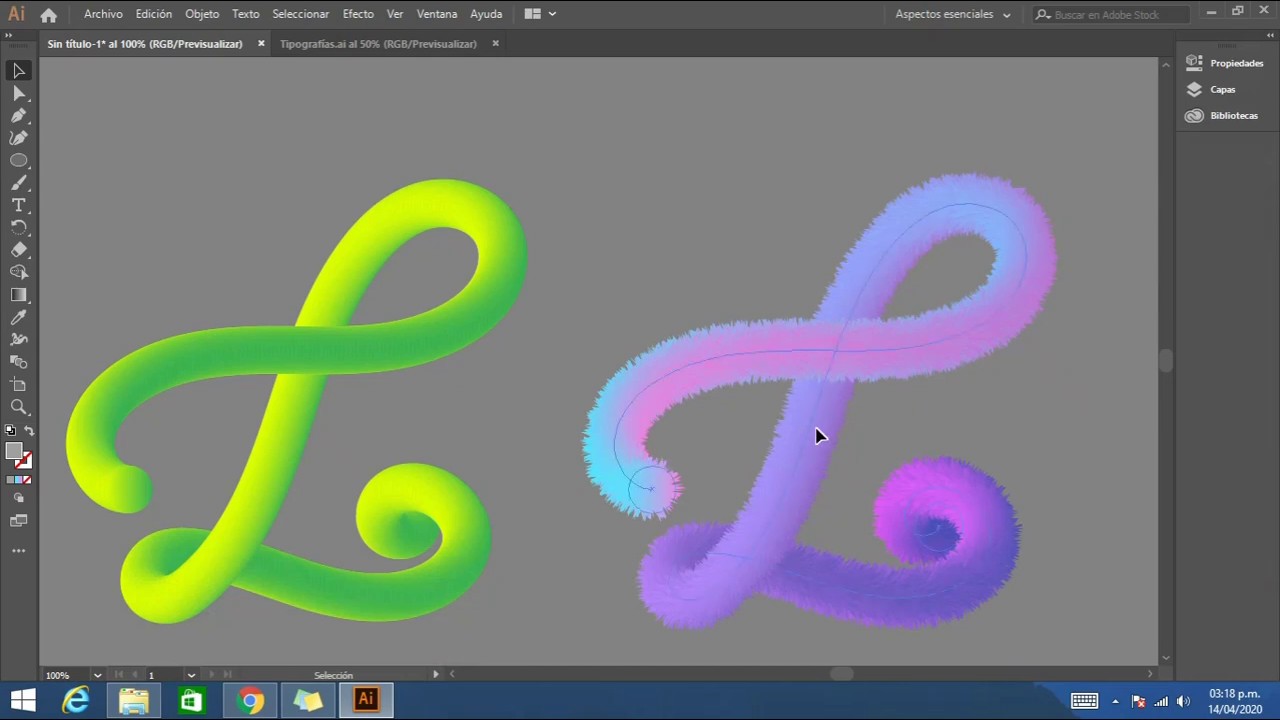Select the Shape Builder tool
The image size is (1280, 720).
(x=19, y=272)
